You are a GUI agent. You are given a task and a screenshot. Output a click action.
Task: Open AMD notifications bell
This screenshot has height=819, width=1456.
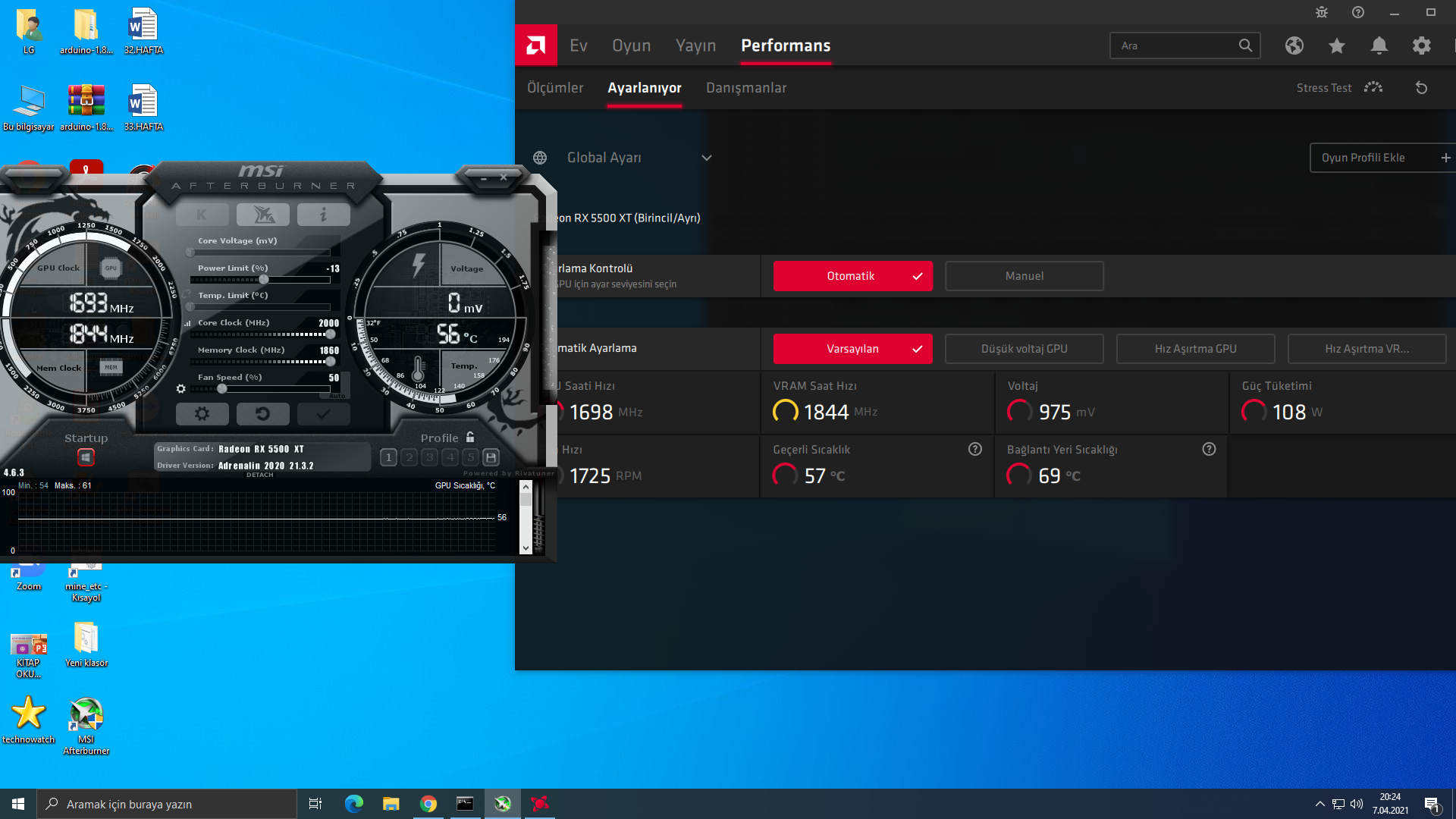click(x=1379, y=45)
